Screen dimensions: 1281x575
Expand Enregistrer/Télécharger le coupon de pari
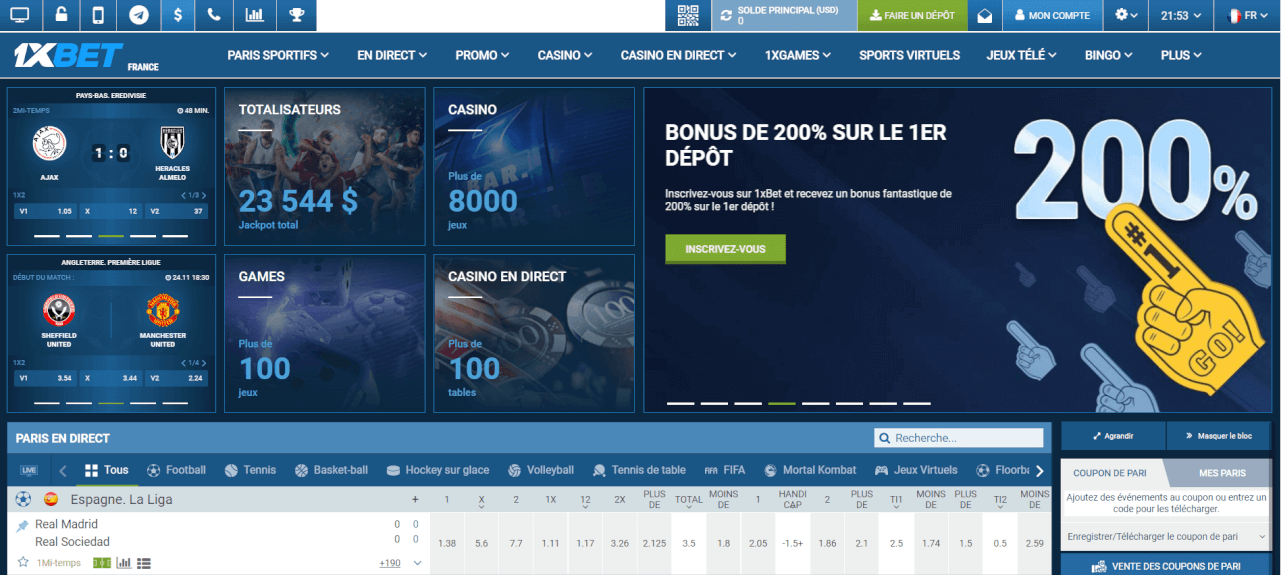click(1166, 537)
